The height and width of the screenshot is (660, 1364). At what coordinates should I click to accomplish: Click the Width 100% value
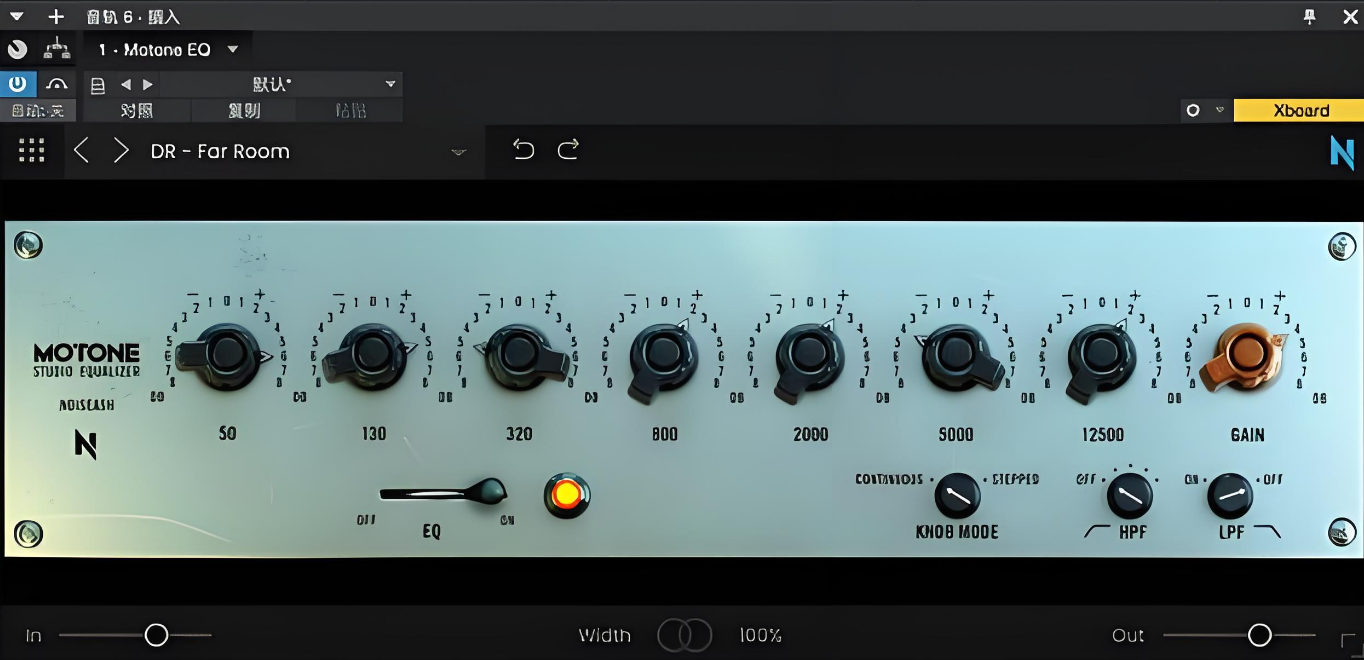[760, 635]
